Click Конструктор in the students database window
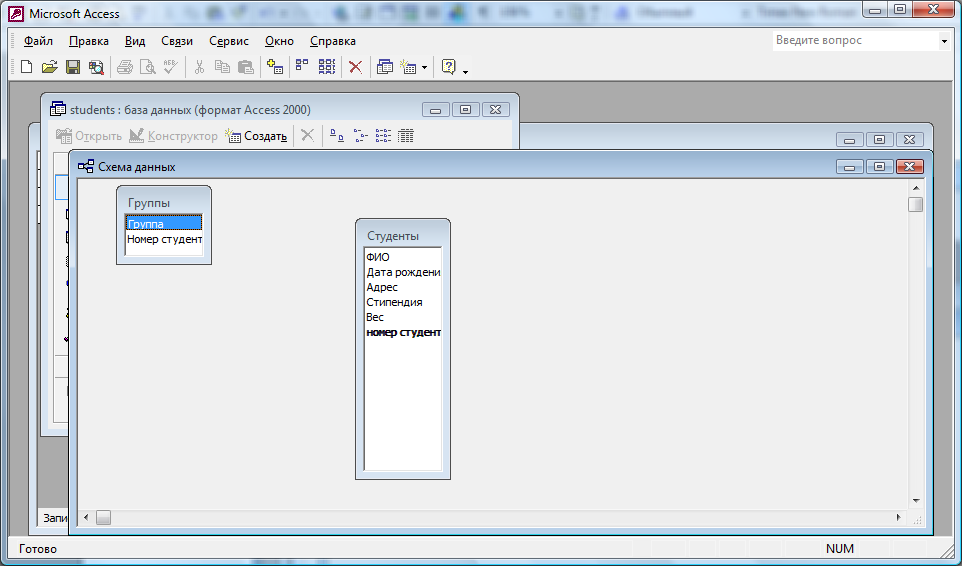Image resolution: width=962 pixels, height=566 pixels. tap(174, 136)
